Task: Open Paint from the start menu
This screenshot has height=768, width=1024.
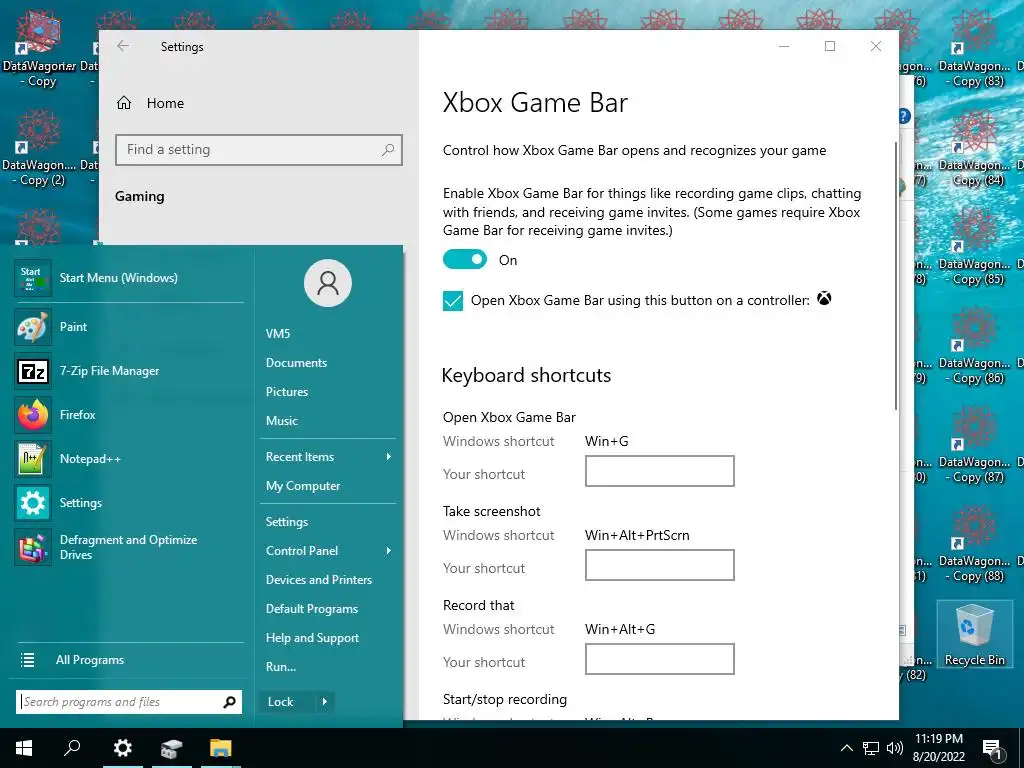Action: click(129, 327)
